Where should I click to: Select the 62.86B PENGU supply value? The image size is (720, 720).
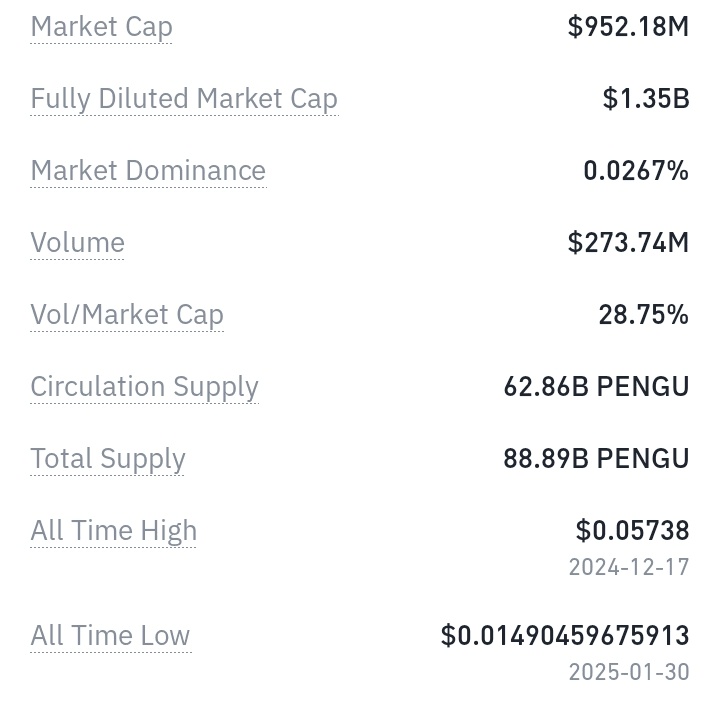click(596, 387)
